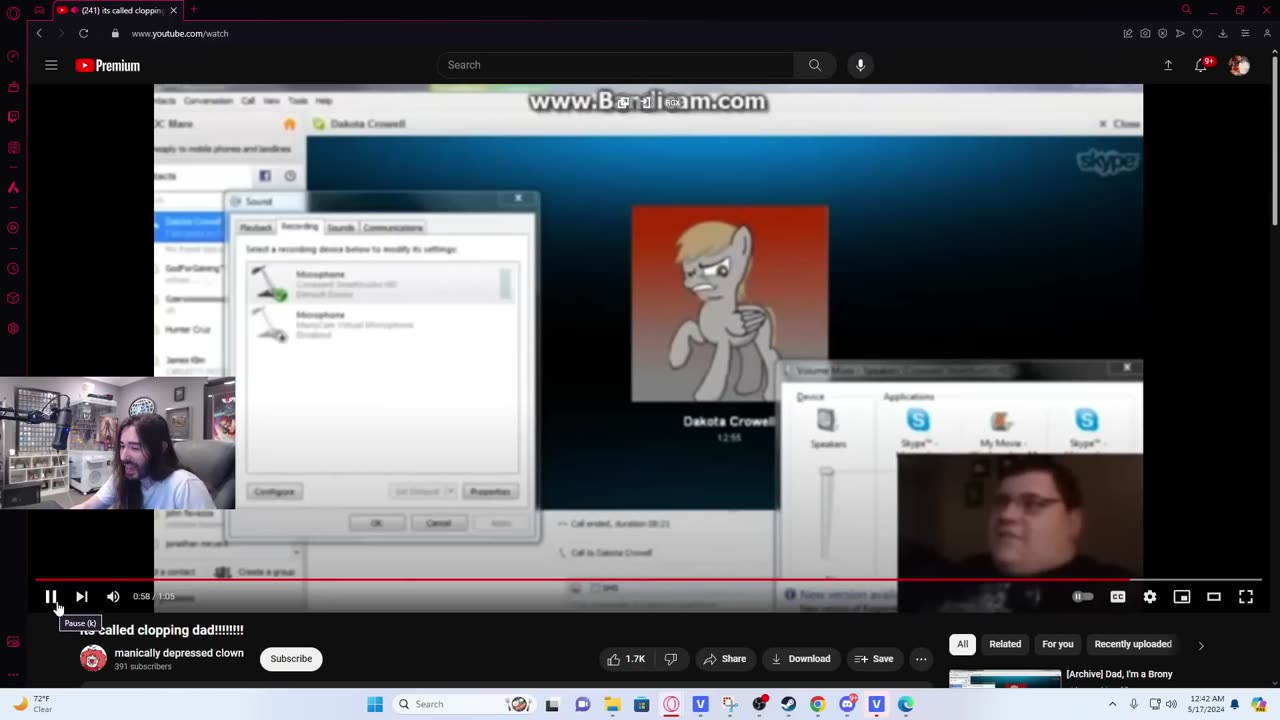Open [Archive] Dad, I'm a Brony title
Screen dimensions: 1280x720
click(x=1119, y=674)
